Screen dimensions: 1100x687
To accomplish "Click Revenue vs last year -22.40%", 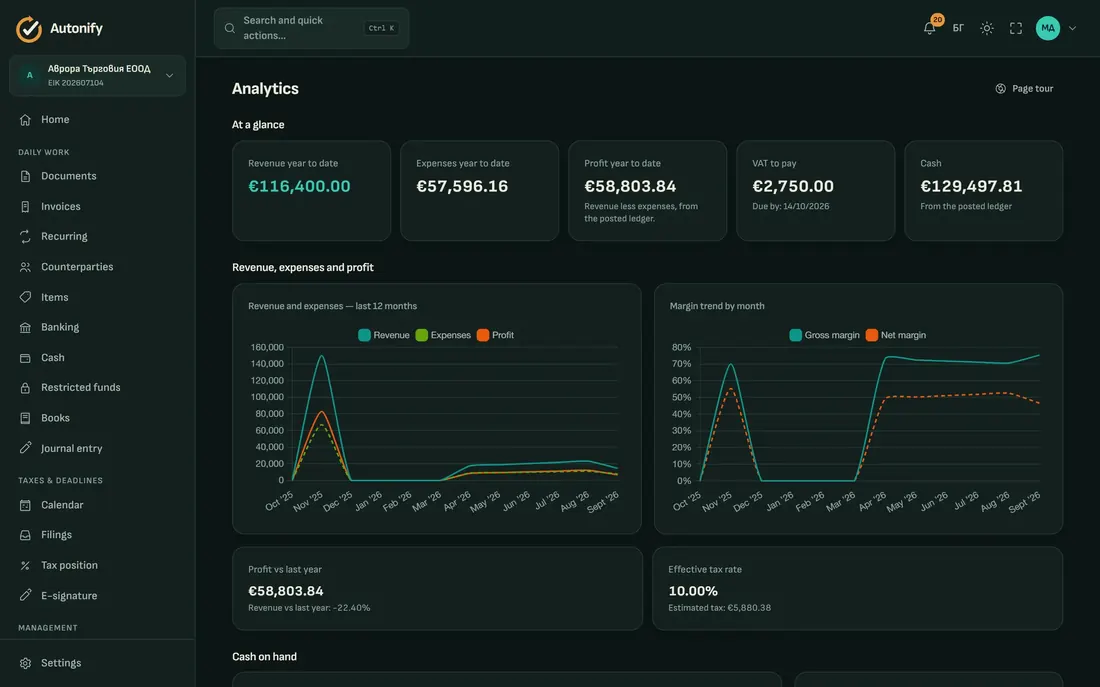I will (309, 608).
